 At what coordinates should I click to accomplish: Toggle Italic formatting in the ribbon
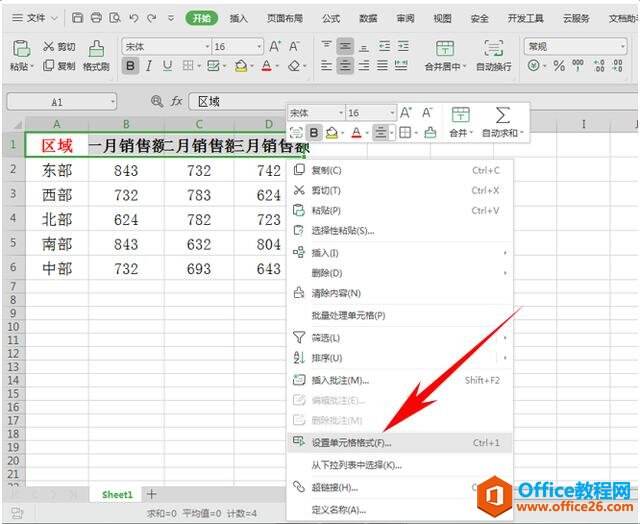click(x=149, y=66)
